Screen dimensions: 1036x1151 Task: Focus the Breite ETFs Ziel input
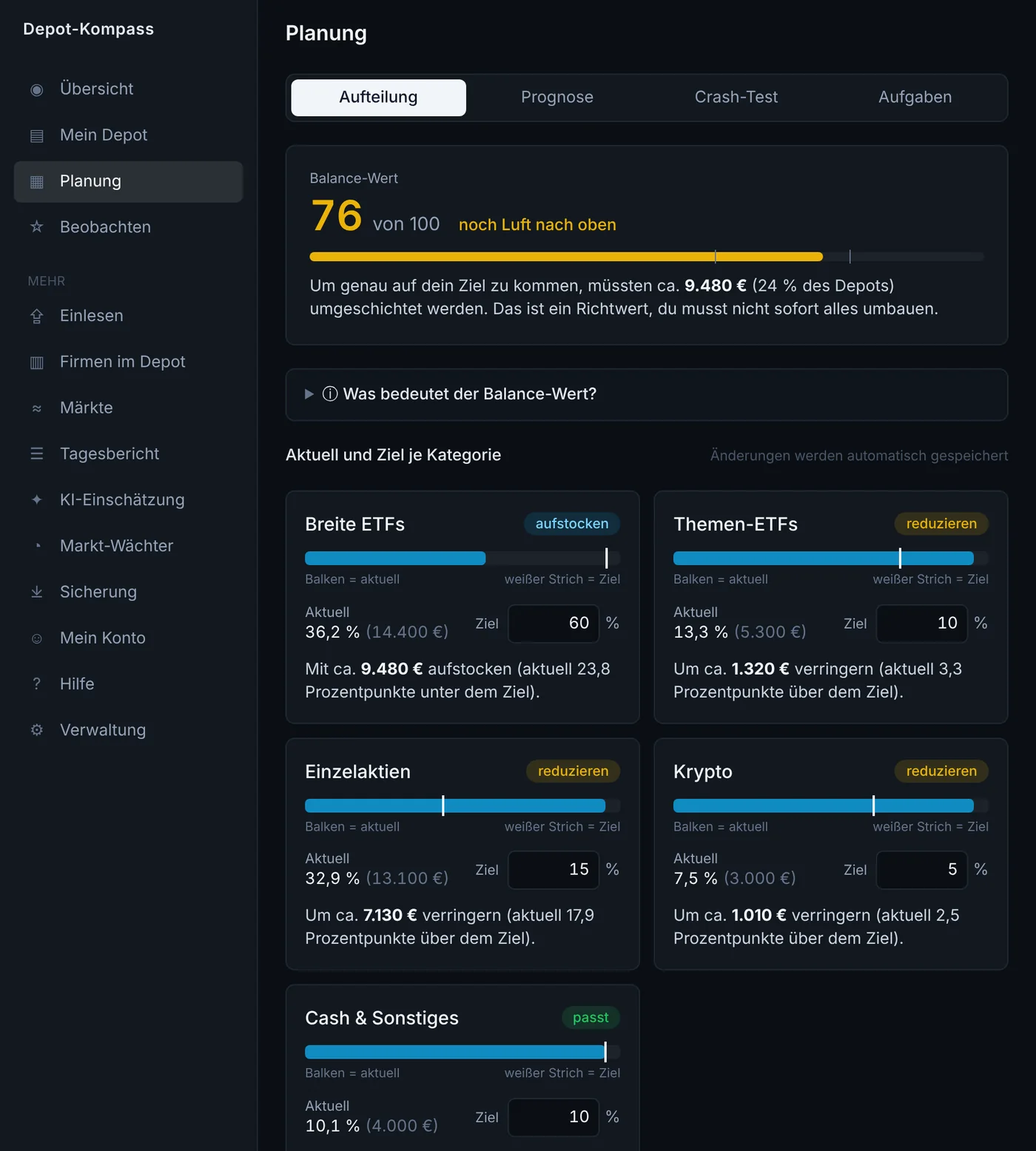(x=554, y=624)
